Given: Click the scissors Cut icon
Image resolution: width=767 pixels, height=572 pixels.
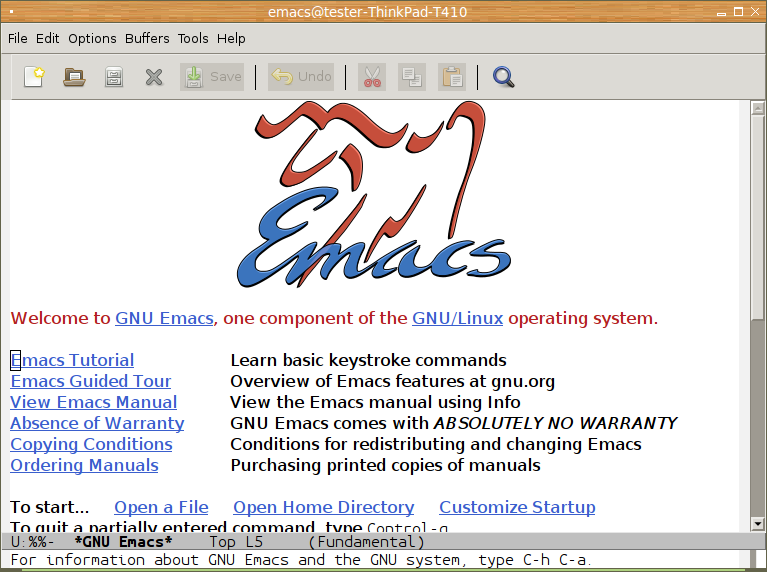Looking at the screenshot, I should pos(372,77).
